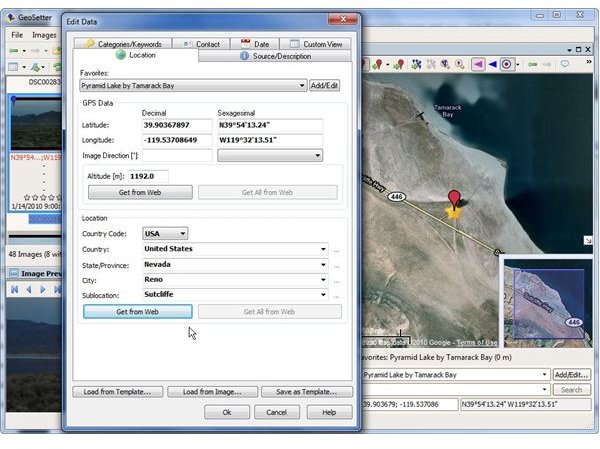Open Pyramid Lake favorites dropdown below the map
Viewport: 600px width, 449px height.
point(544,374)
